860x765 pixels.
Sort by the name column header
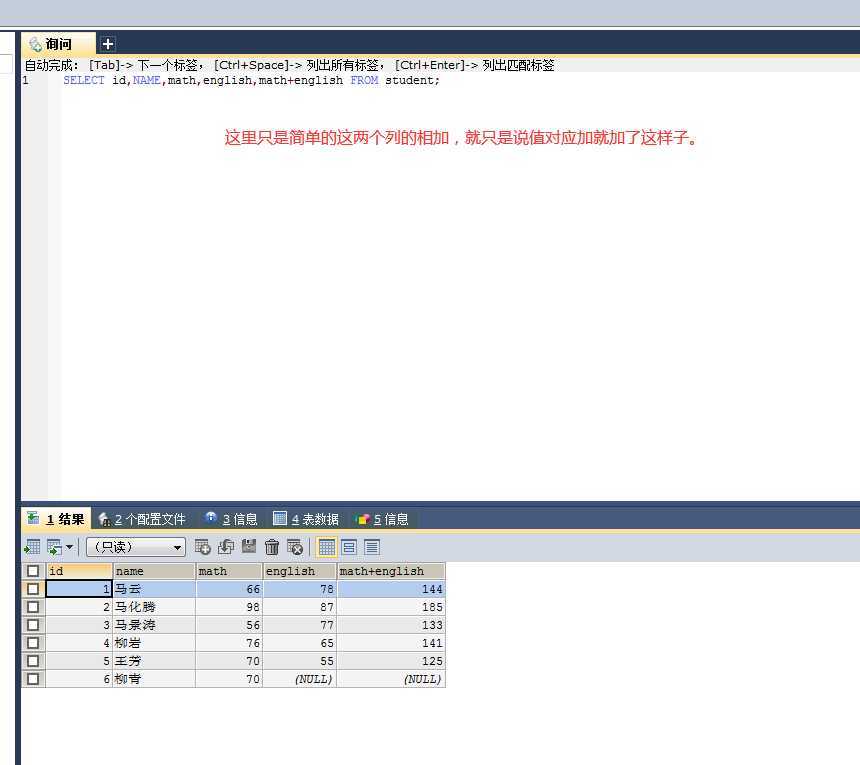point(154,571)
